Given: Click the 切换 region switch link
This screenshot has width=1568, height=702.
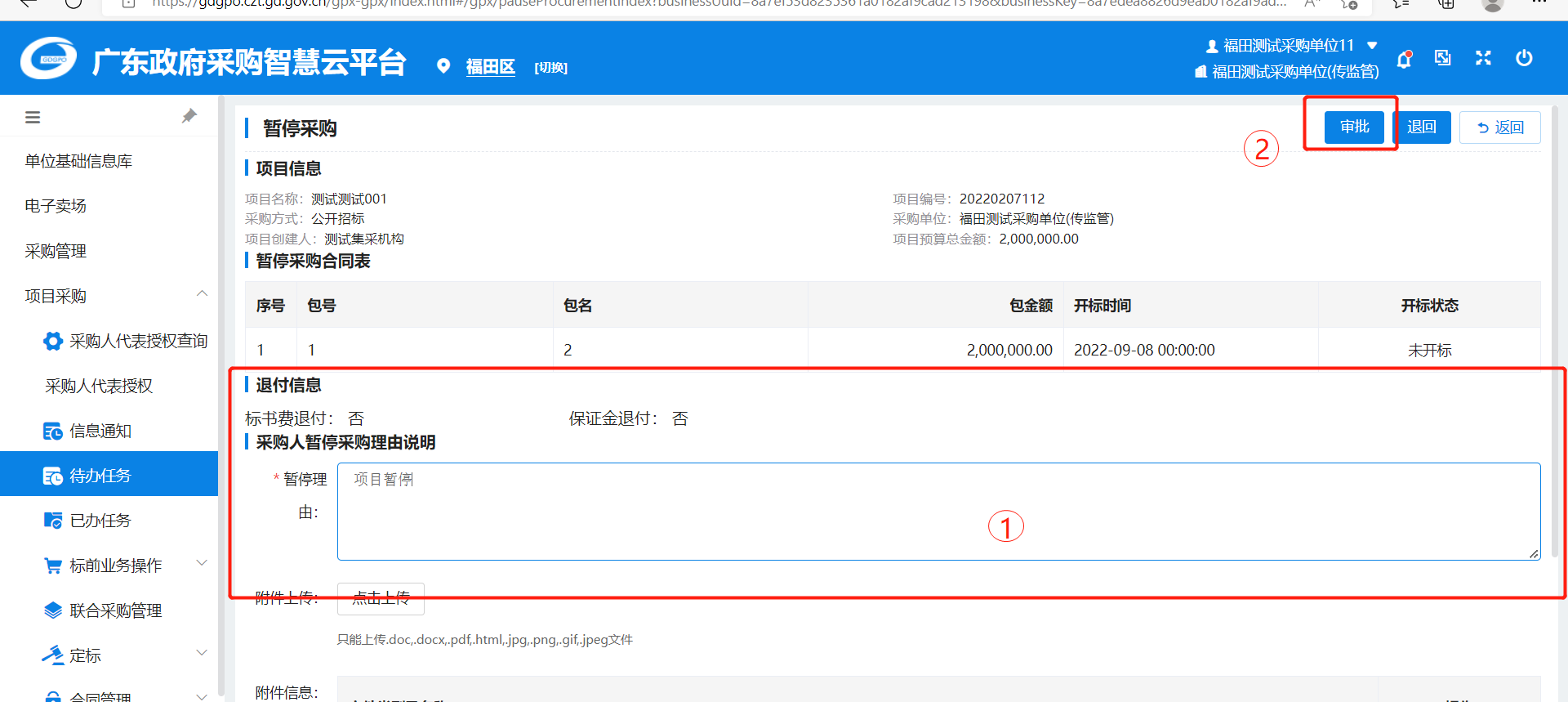Looking at the screenshot, I should tap(550, 68).
